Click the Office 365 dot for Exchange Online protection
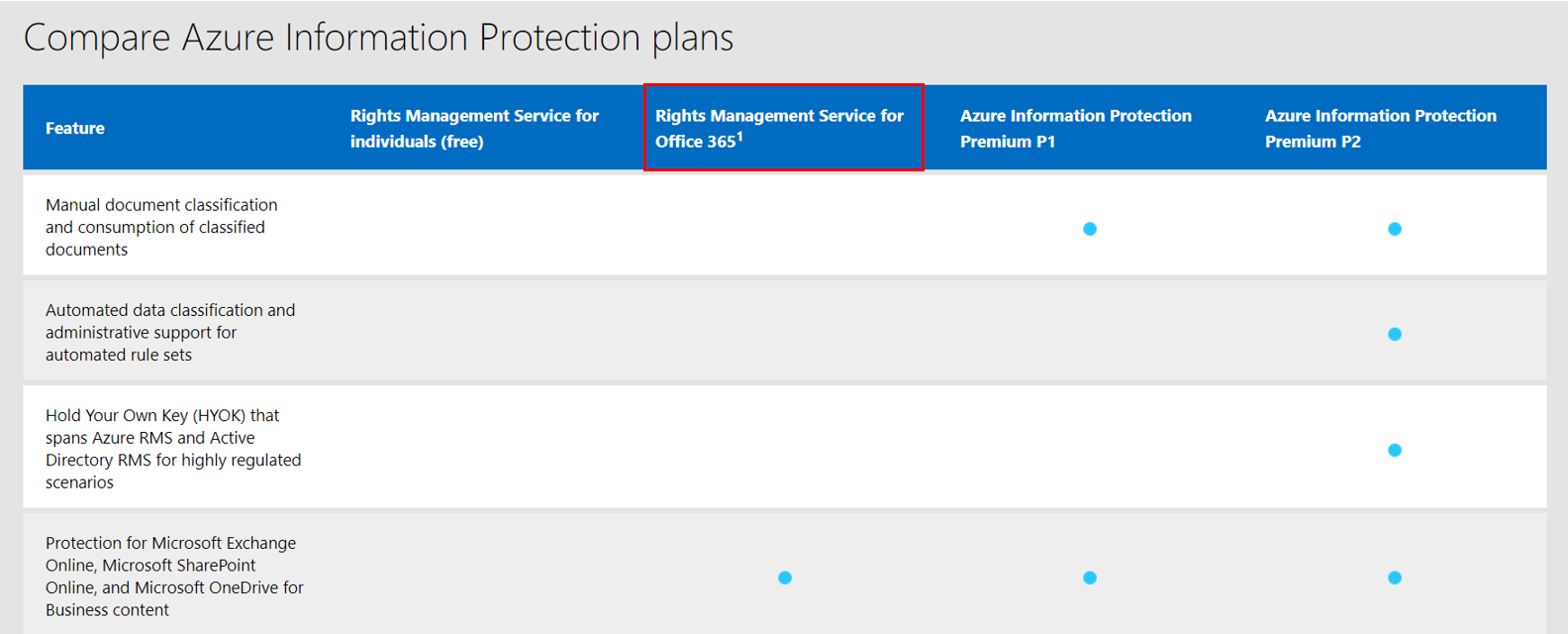1568x634 pixels. [784, 578]
